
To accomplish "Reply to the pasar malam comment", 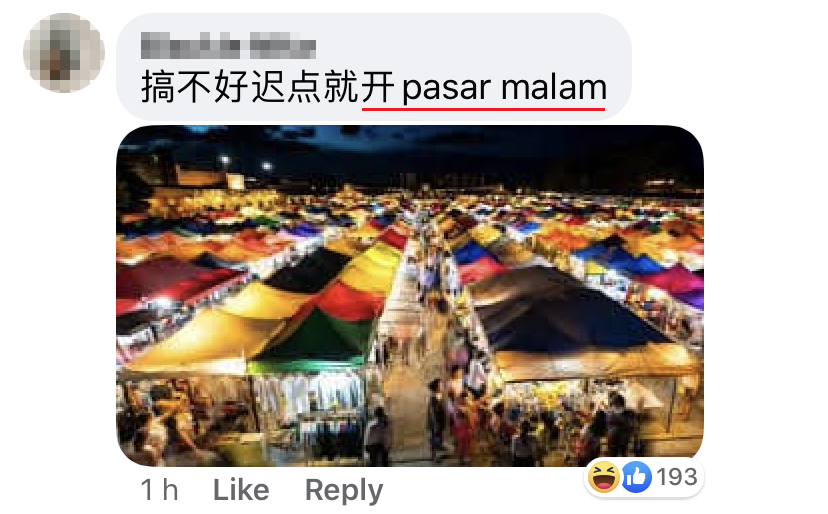I will [x=344, y=490].
